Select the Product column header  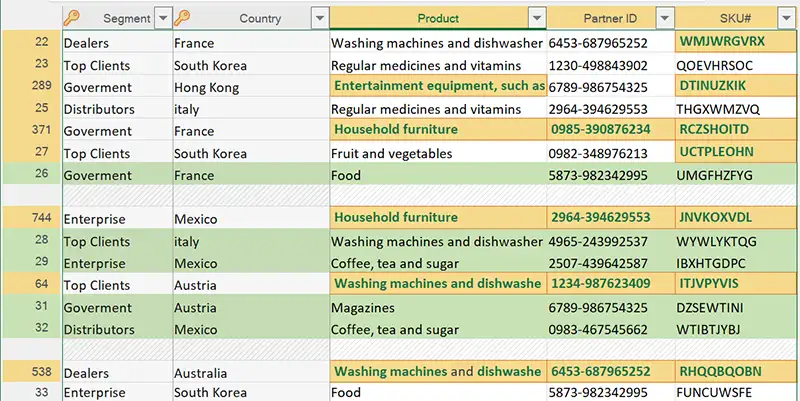[x=438, y=18]
